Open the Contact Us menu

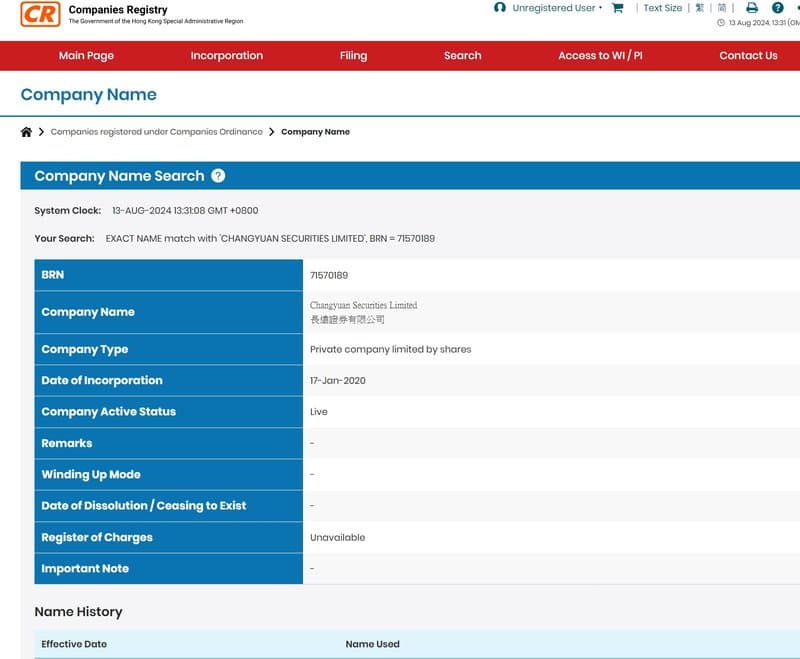[748, 56]
